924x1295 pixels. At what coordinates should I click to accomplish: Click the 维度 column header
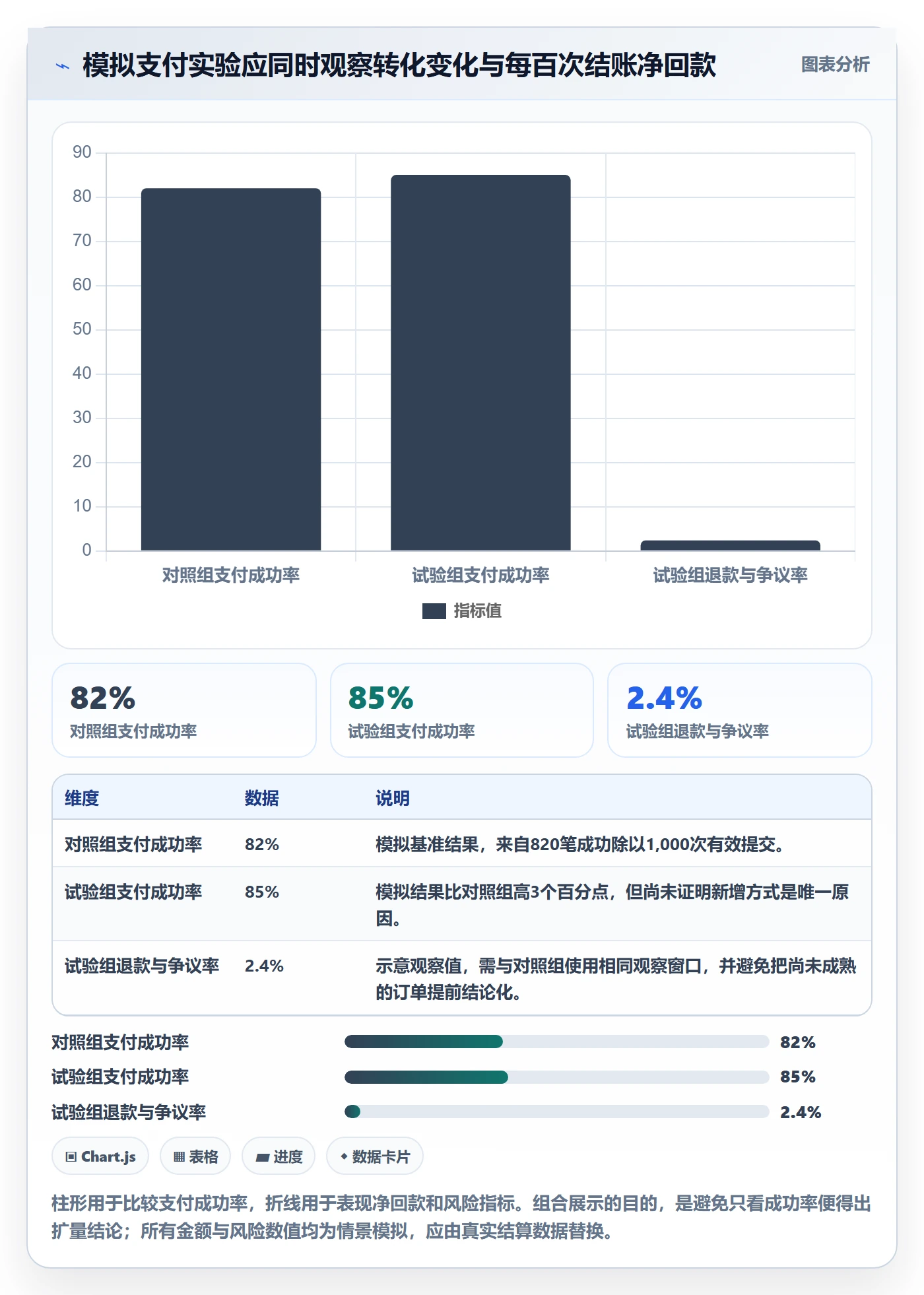(82, 798)
